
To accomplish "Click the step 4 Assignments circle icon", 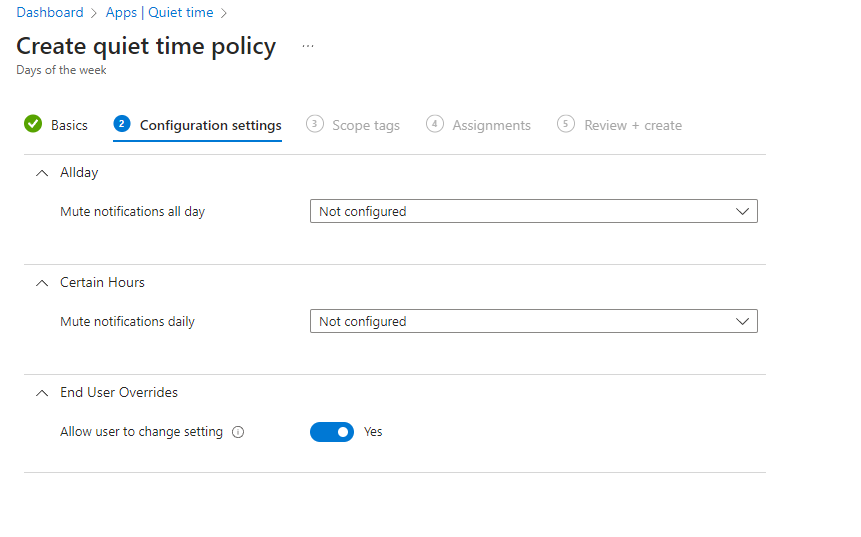I will pos(434,124).
